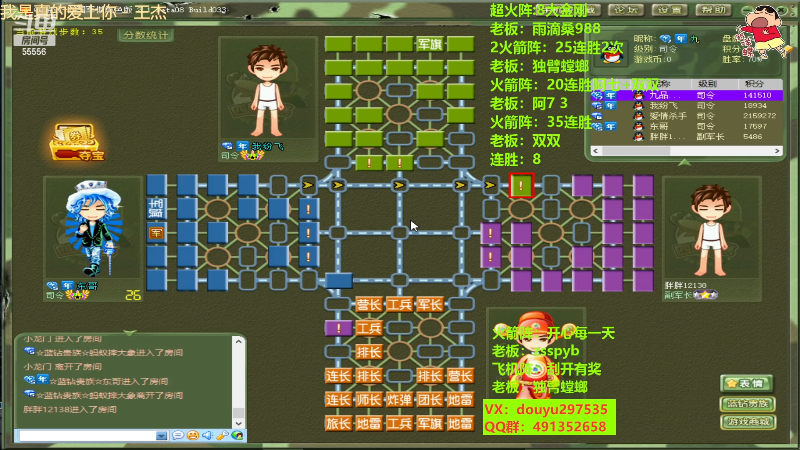Click chat log scroll down arrow
Screen dimensions: 800x450
[238, 423]
